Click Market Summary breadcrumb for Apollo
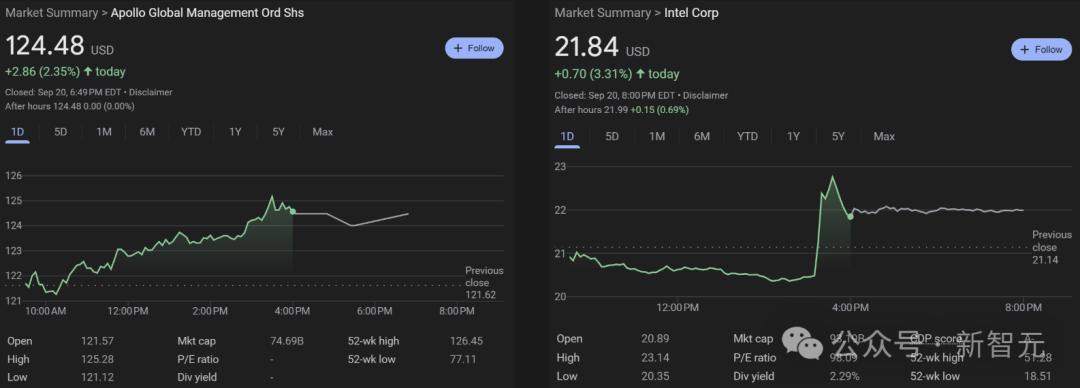The height and width of the screenshot is (388, 1080). coord(53,12)
